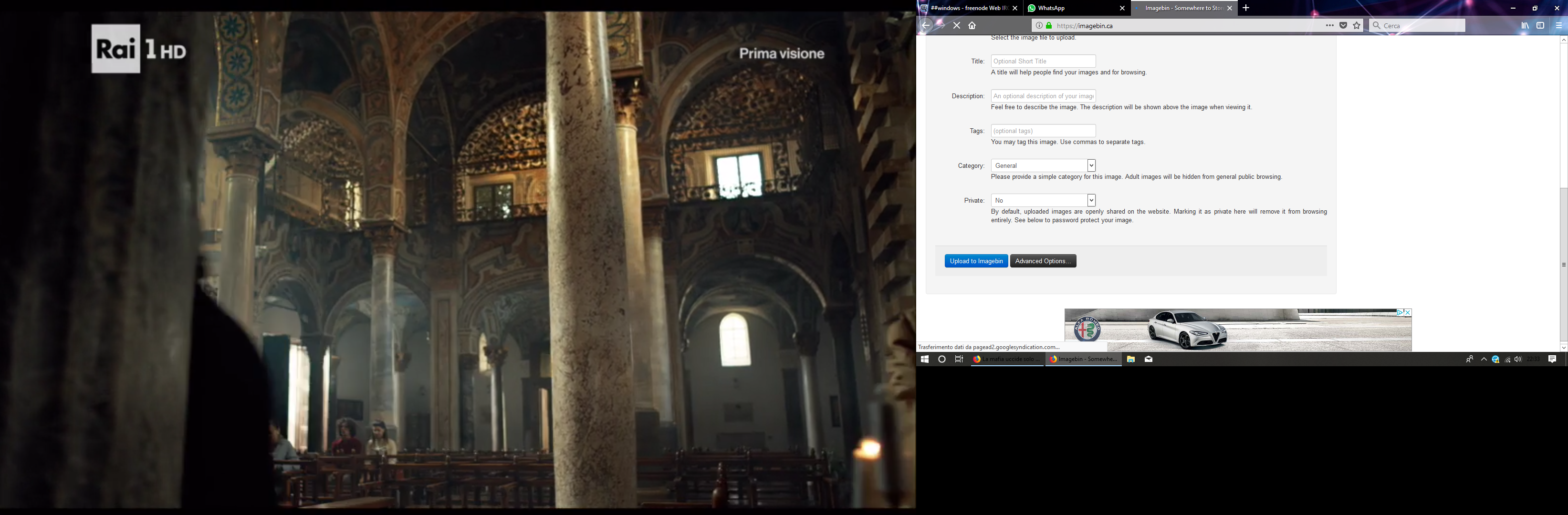1568x515 pixels.
Task: Open Firefox hamburger menu
Action: [1559, 26]
